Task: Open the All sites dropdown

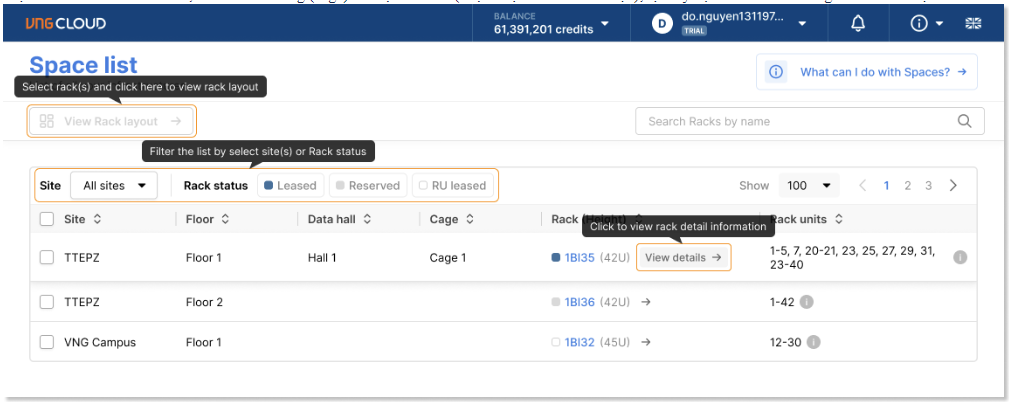Action: 113,186
